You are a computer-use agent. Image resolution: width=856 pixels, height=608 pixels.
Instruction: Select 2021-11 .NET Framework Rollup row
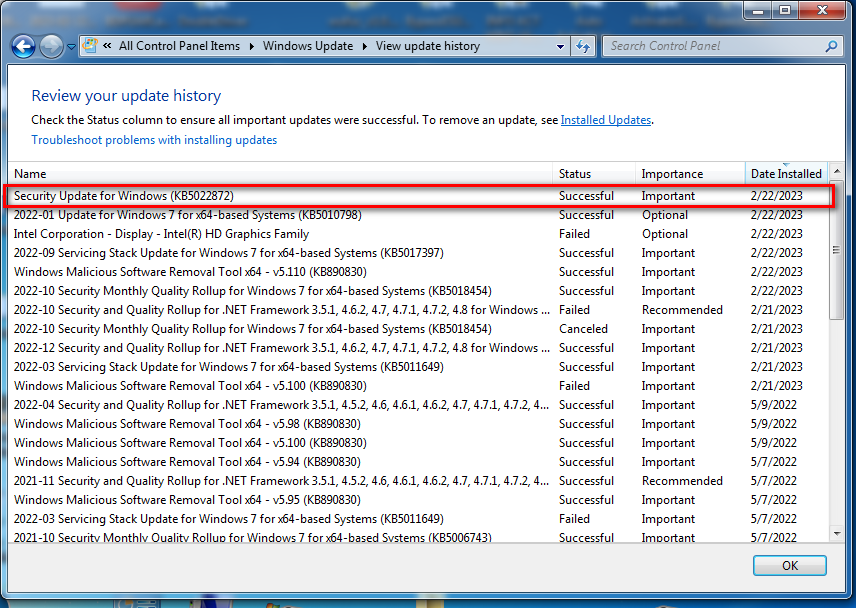click(419, 481)
